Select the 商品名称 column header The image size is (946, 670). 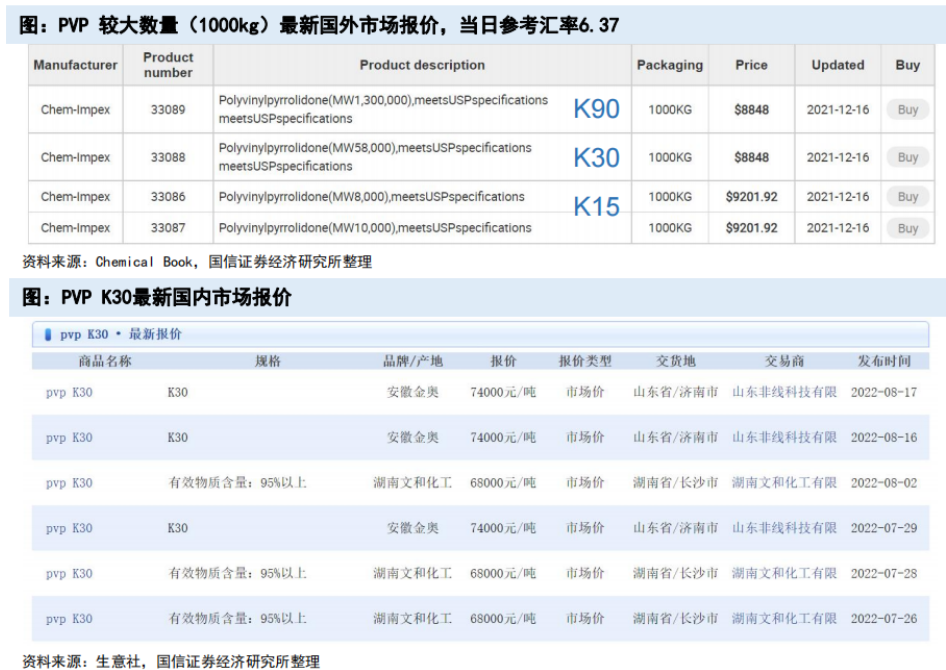pos(105,361)
